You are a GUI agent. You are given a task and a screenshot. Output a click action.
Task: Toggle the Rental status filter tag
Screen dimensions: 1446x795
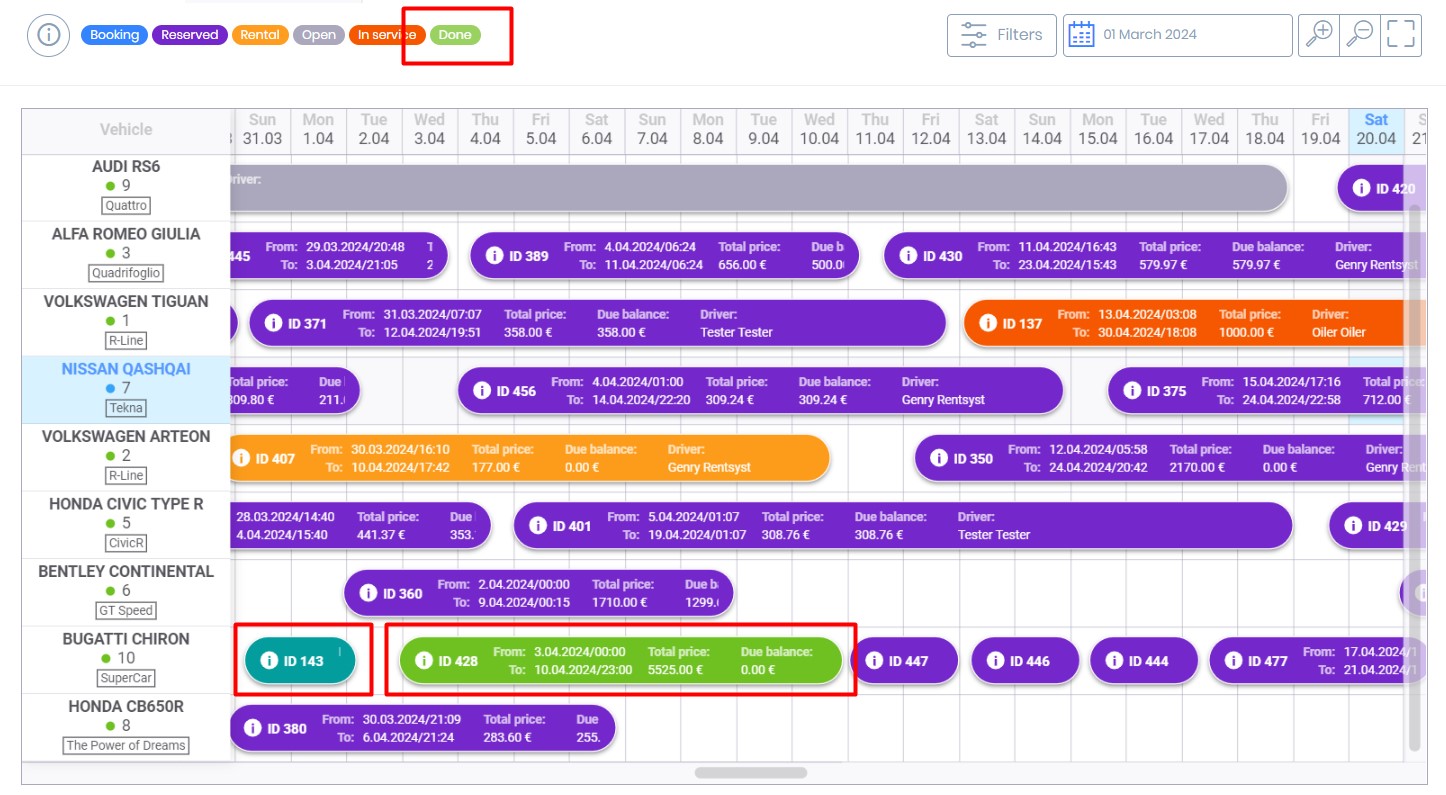tap(260, 35)
